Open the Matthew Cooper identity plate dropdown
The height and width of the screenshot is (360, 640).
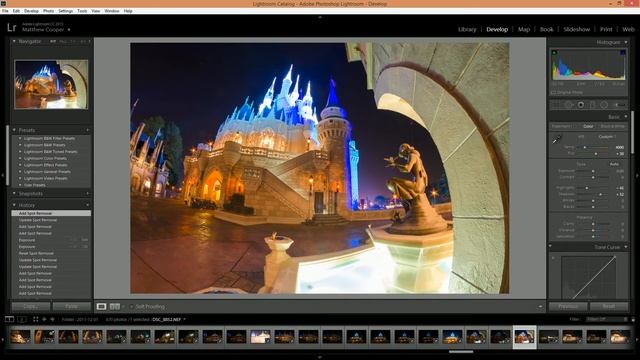(69, 30)
